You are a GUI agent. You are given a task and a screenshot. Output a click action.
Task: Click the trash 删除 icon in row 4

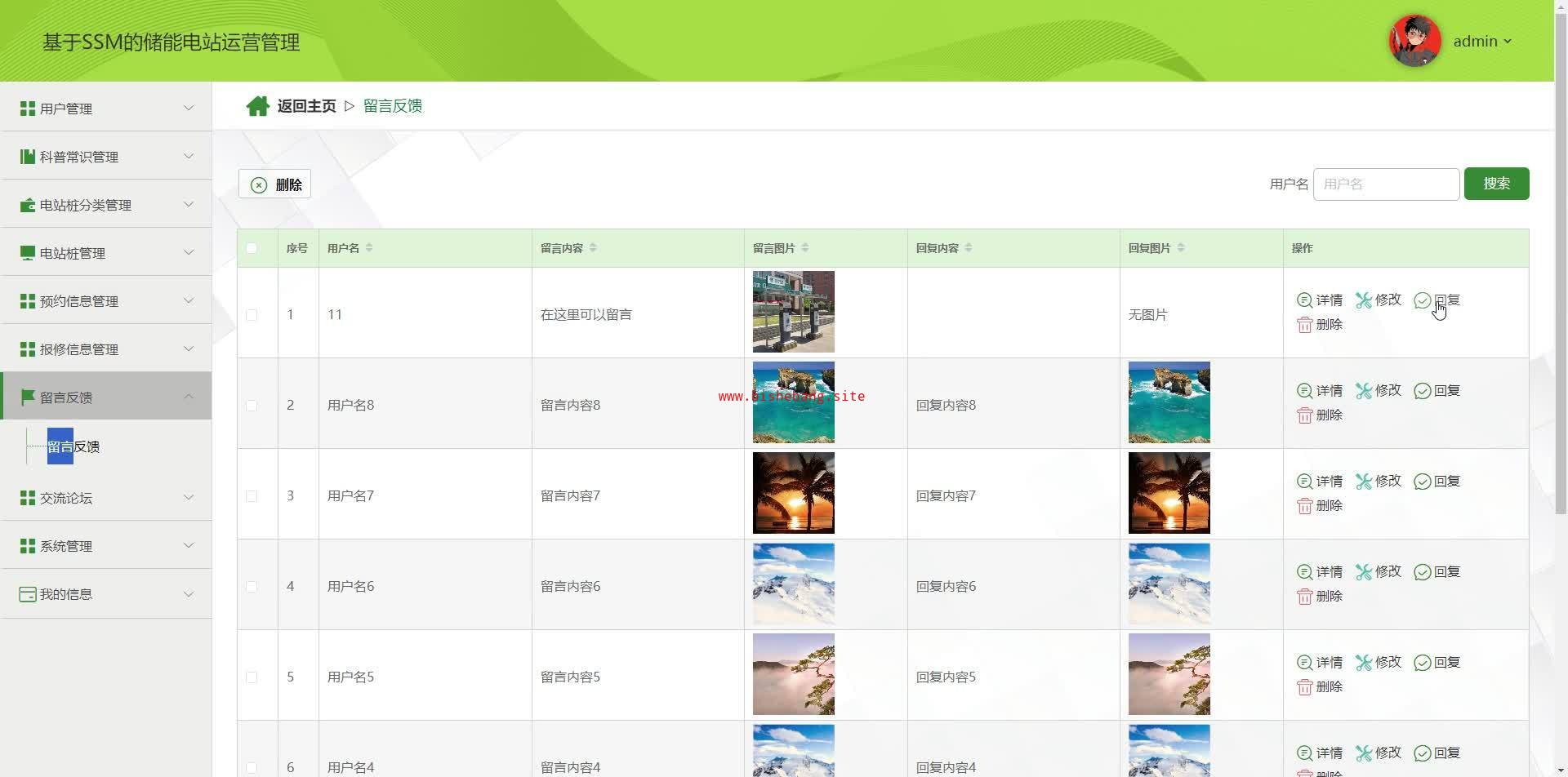tap(1304, 597)
